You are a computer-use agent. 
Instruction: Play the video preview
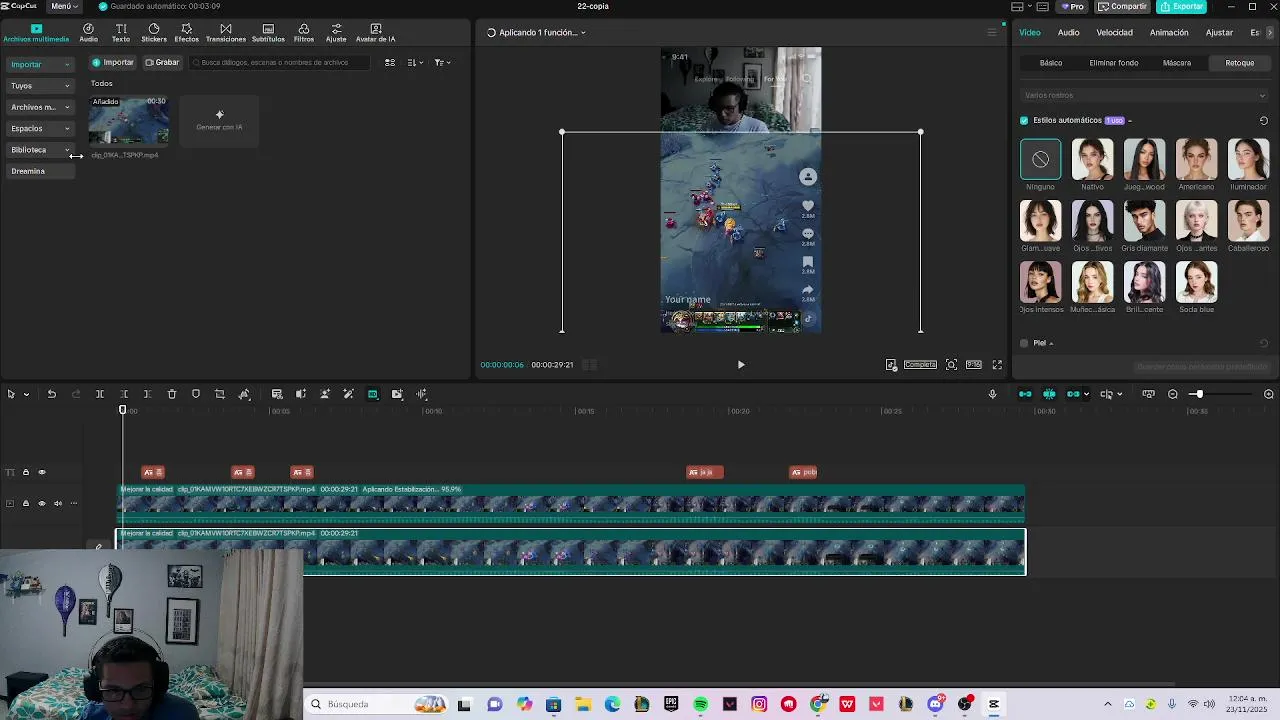(x=741, y=365)
